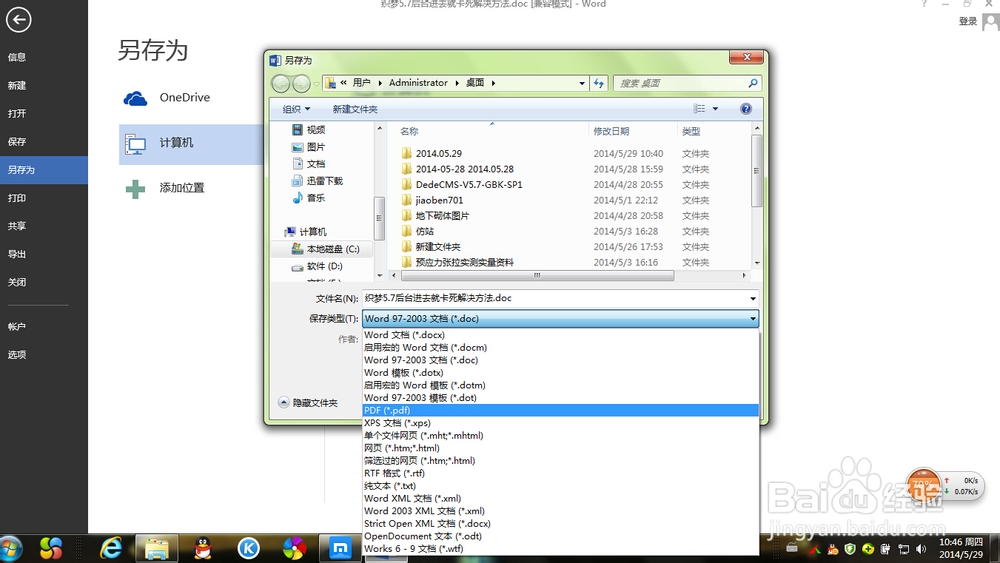Choose 启用宏的 Word 文档 (*.docm) type
The width and height of the screenshot is (1000, 563).
point(561,347)
